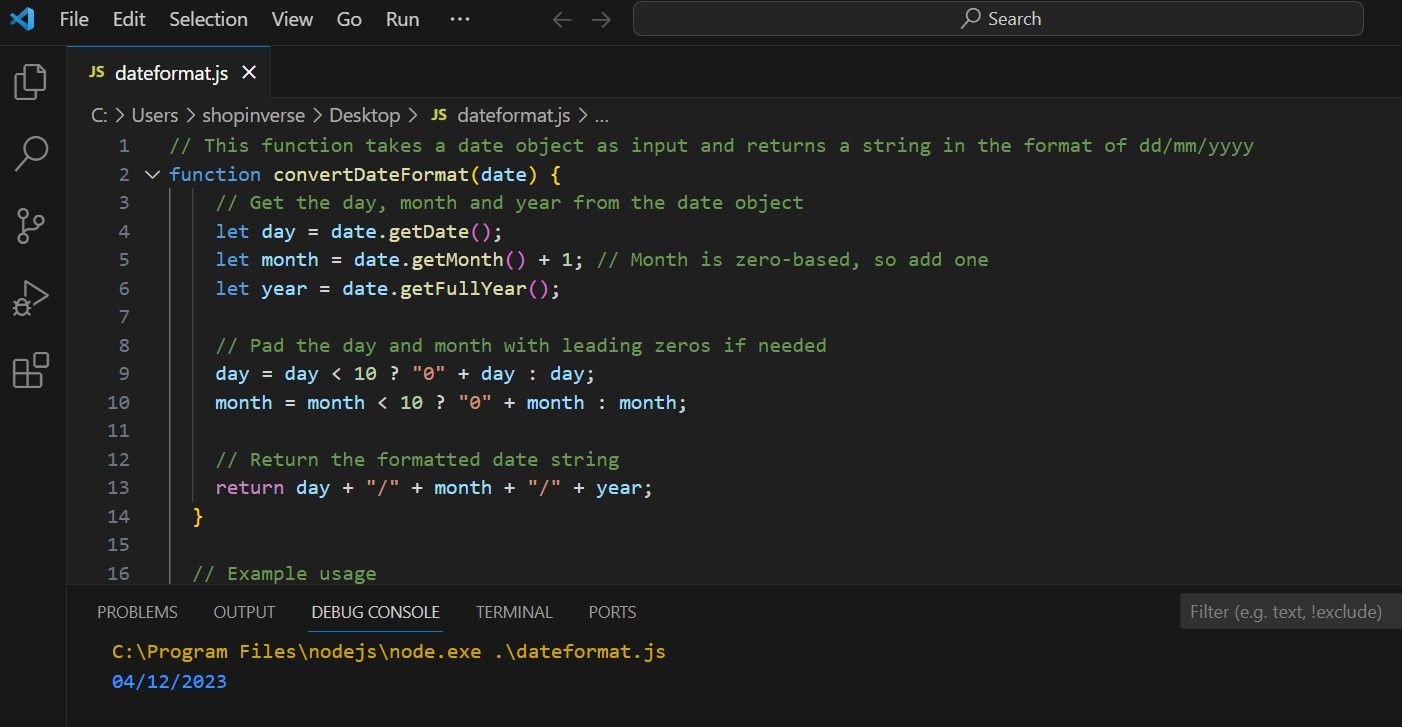This screenshot has height=727, width=1402.
Task: Open the Run menu
Action: [403, 19]
